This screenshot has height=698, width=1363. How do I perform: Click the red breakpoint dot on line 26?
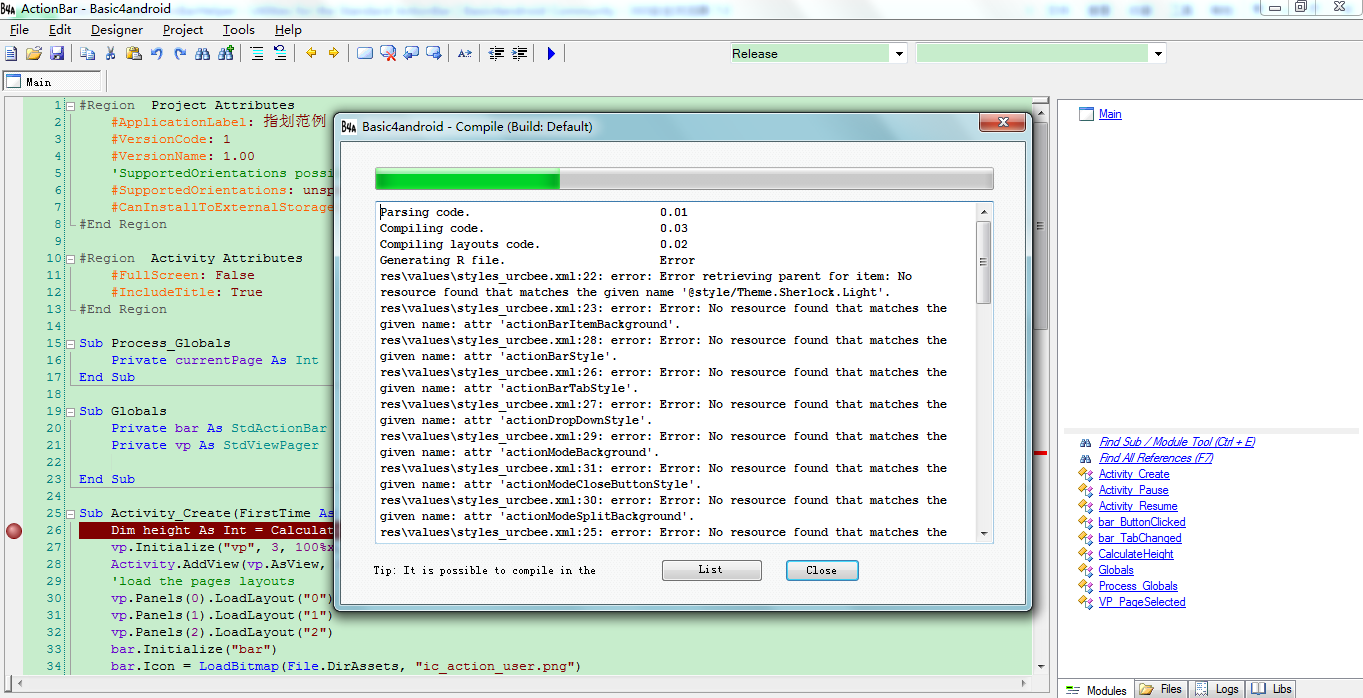[14, 531]
